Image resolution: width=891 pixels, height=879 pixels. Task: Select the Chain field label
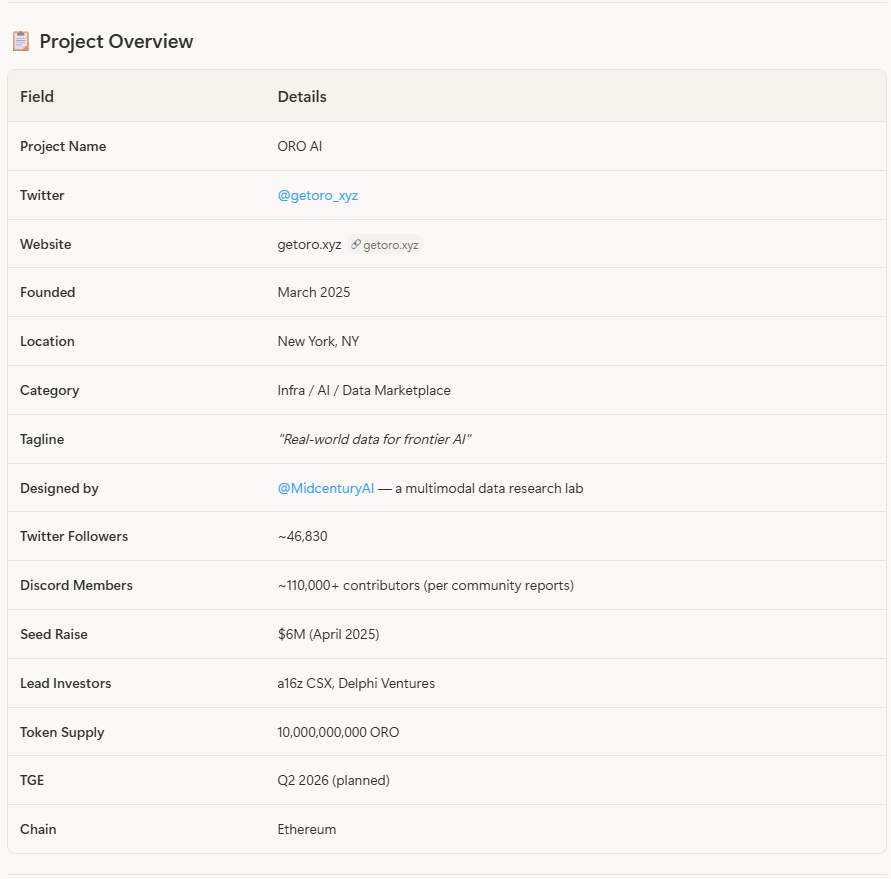pyautogui.click(x=38, y=829)
